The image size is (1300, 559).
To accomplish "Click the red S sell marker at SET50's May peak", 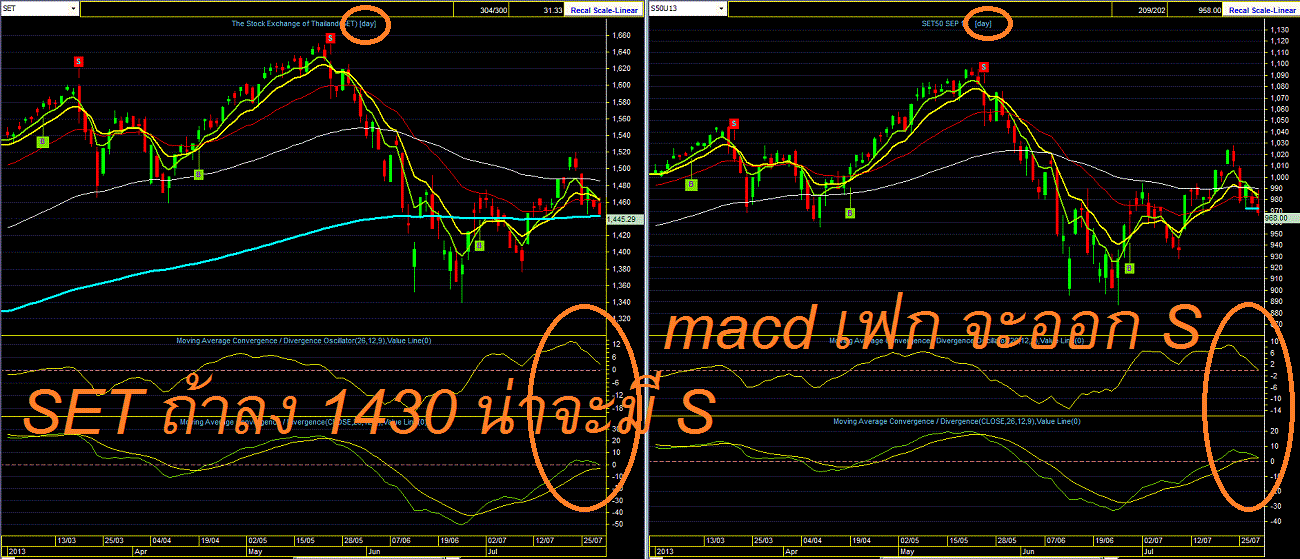I will click(984, 67).
